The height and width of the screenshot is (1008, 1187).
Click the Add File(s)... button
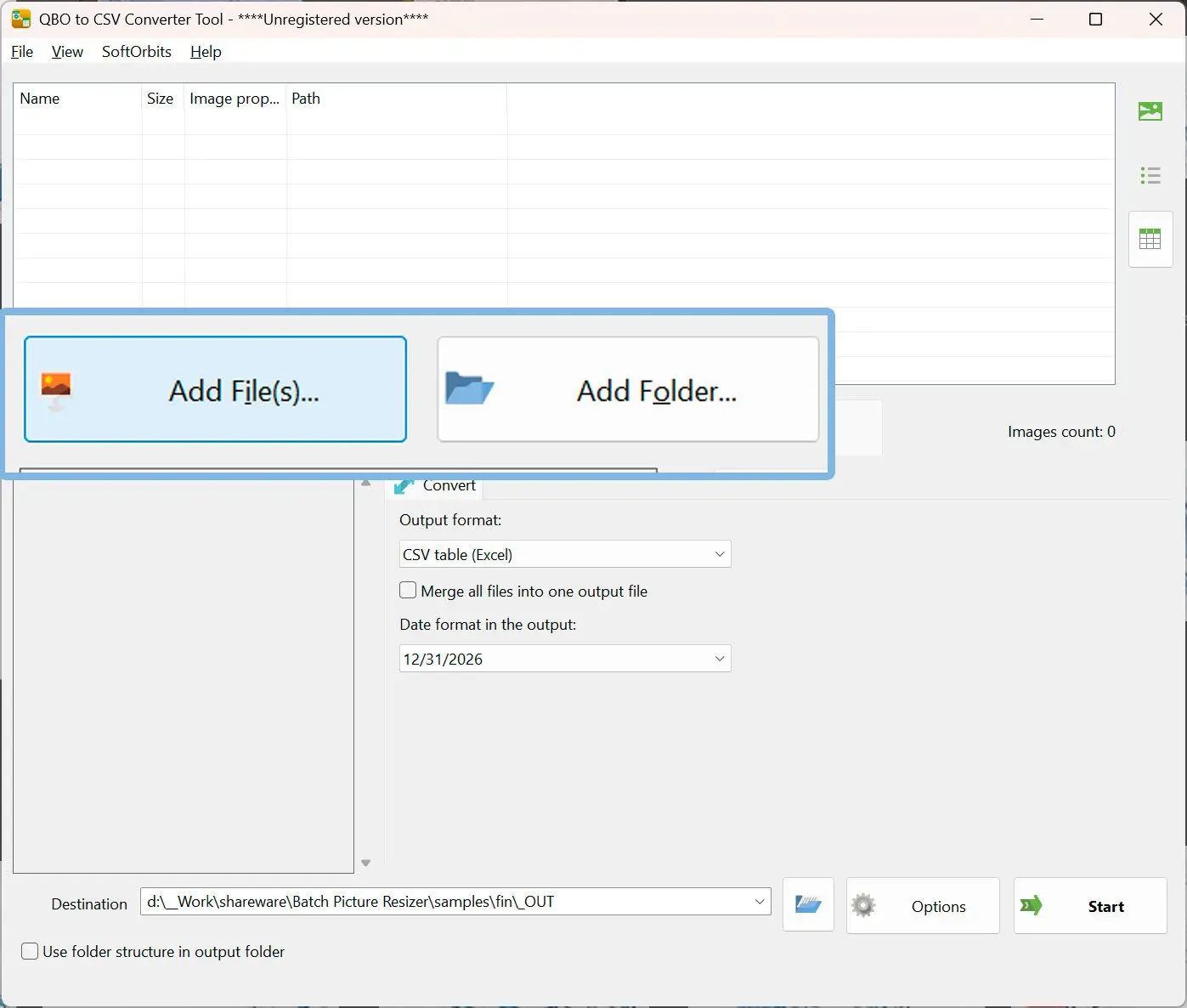click(x=215, y=389)
